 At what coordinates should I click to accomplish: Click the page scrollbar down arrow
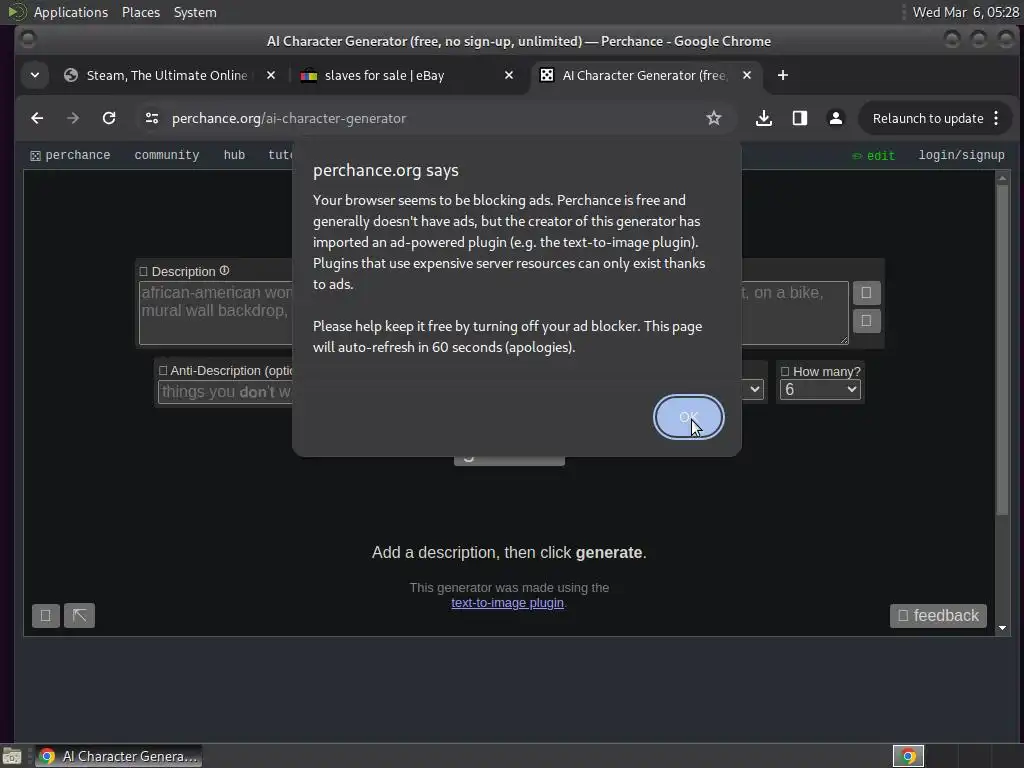tap(1002, 628)
